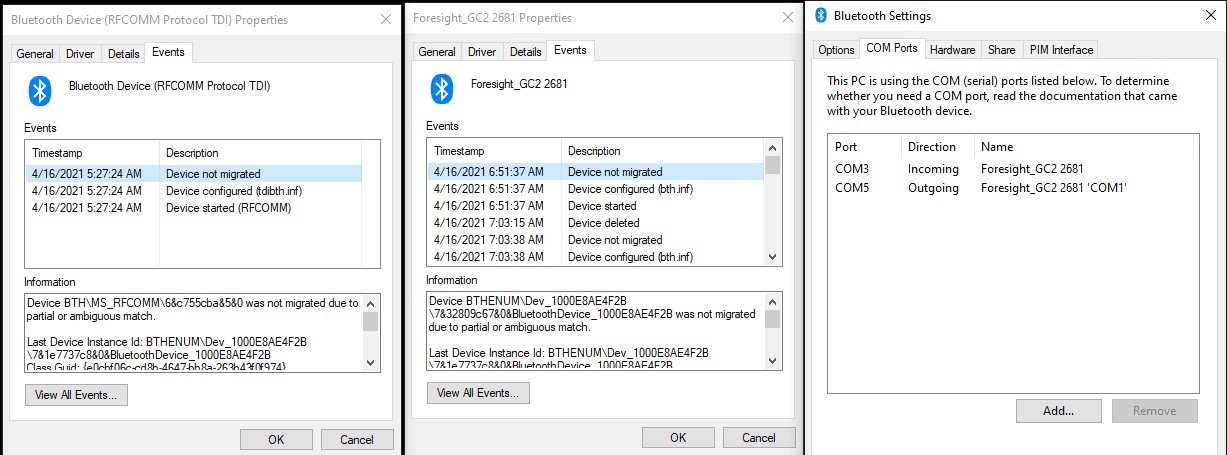This screenshot has width=1227, height=455.
Task: Click View All Events in Foresight_GC2 dialog
Action: point(478,393)
